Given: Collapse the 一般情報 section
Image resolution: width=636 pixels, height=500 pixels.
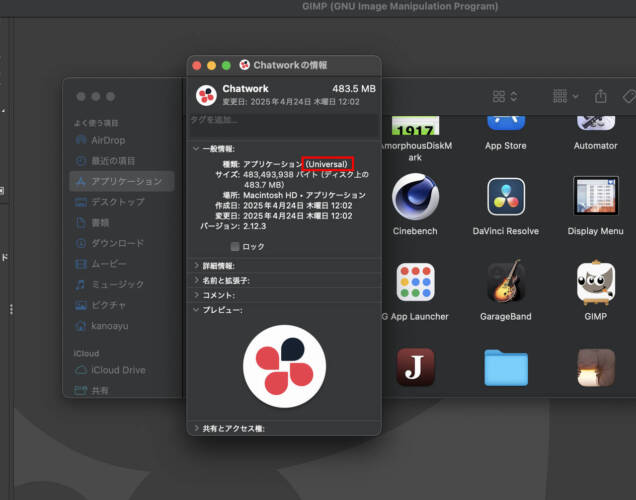Looking at the screenshot, I should (196, 149).
